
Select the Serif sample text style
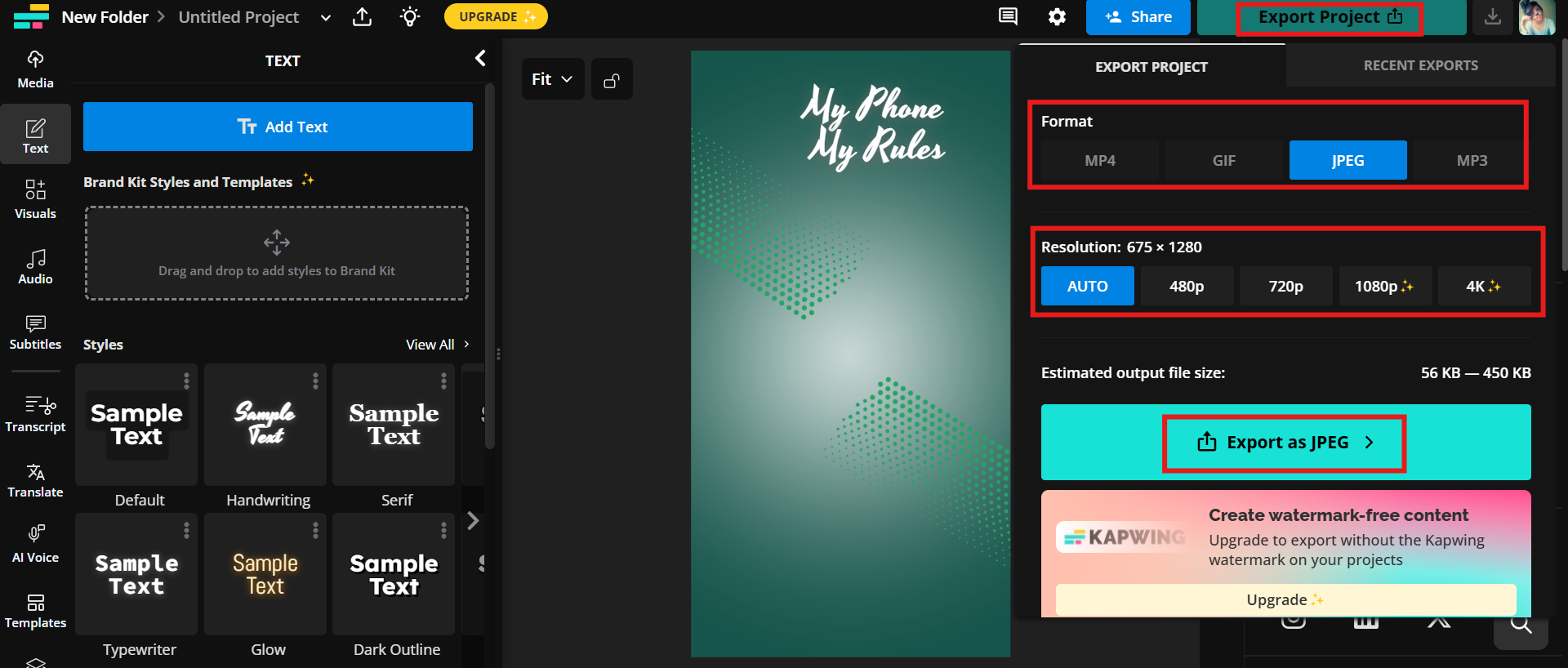click(394, 425)
